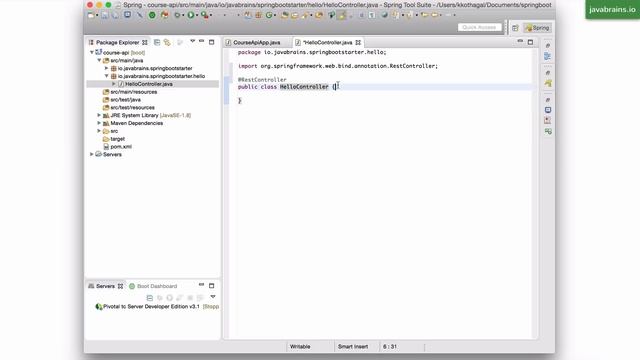The height and width of the screenshot is (360, 640).
Task: Minimize the editor area
Action: click(x=520, y=41)
